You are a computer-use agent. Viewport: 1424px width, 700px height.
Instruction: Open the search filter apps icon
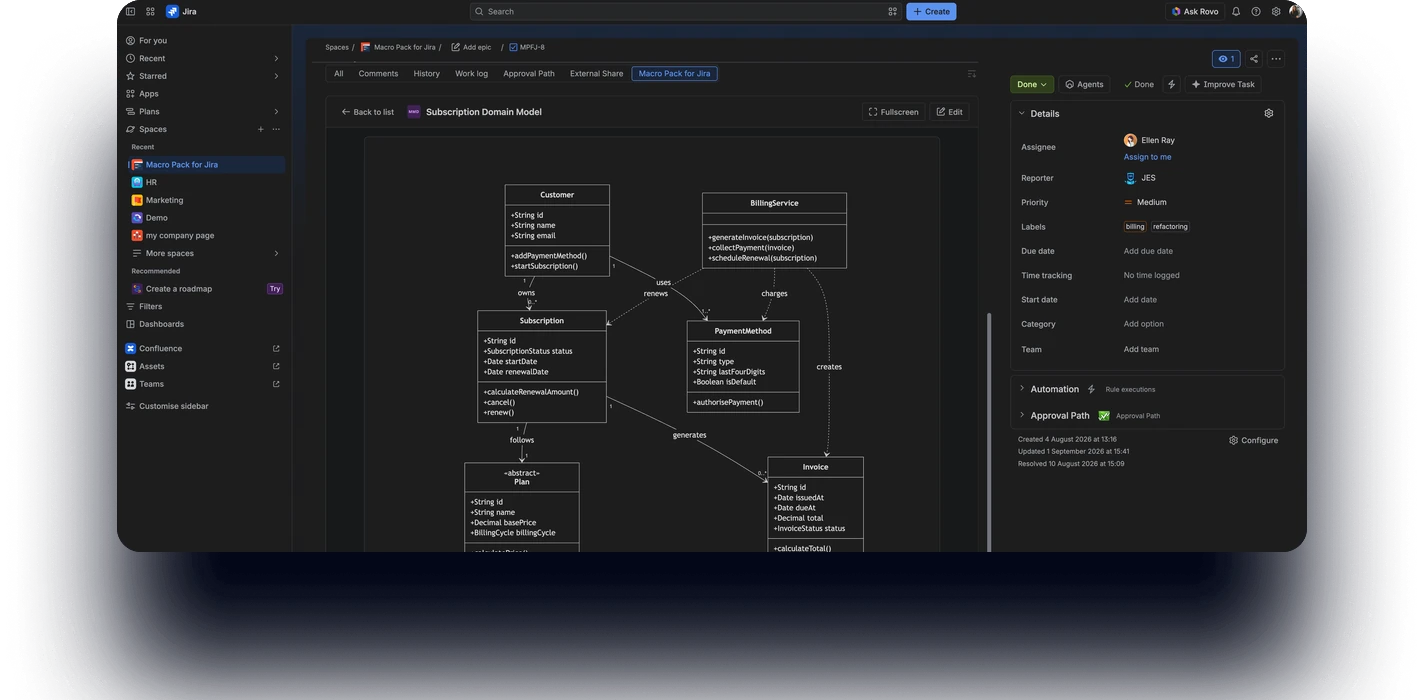coord(892,11)
